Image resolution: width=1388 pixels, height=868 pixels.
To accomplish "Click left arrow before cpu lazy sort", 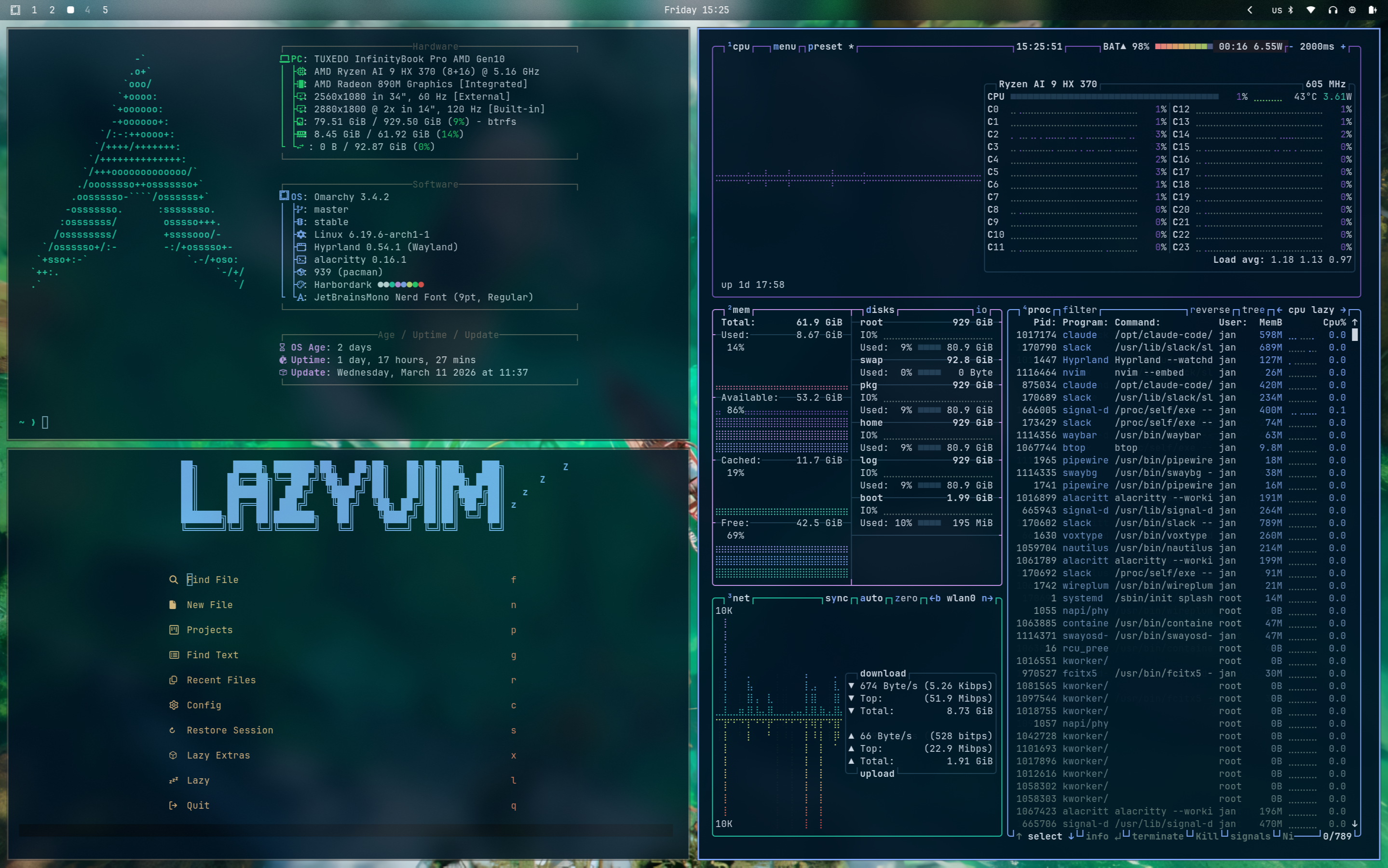I will pos(1279,310).
